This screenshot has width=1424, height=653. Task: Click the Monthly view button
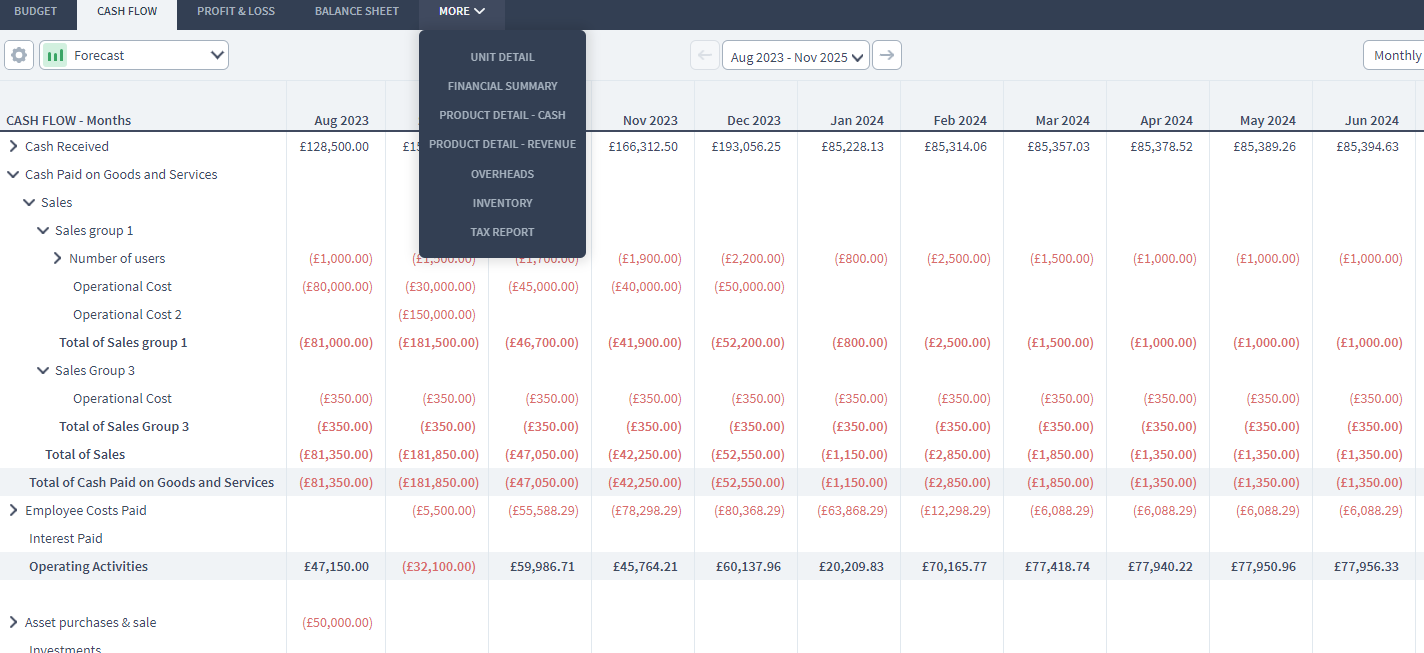[1400, 55]
